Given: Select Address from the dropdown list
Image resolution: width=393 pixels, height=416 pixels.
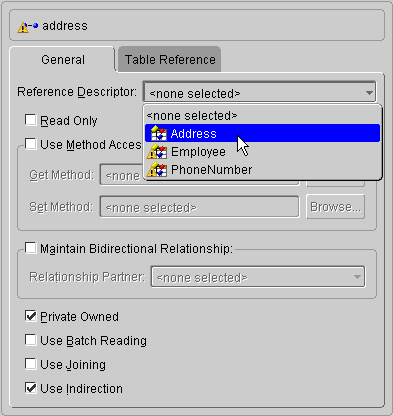Looking at the screenshot, I should tap(263, 133).
